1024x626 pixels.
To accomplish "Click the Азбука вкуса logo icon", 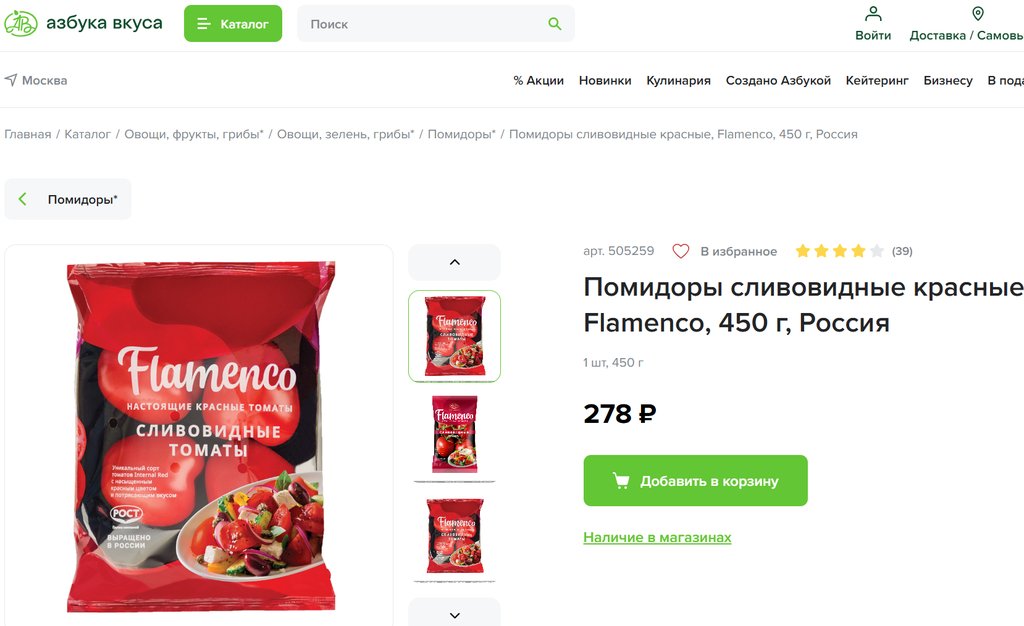I will click(21, 23).
